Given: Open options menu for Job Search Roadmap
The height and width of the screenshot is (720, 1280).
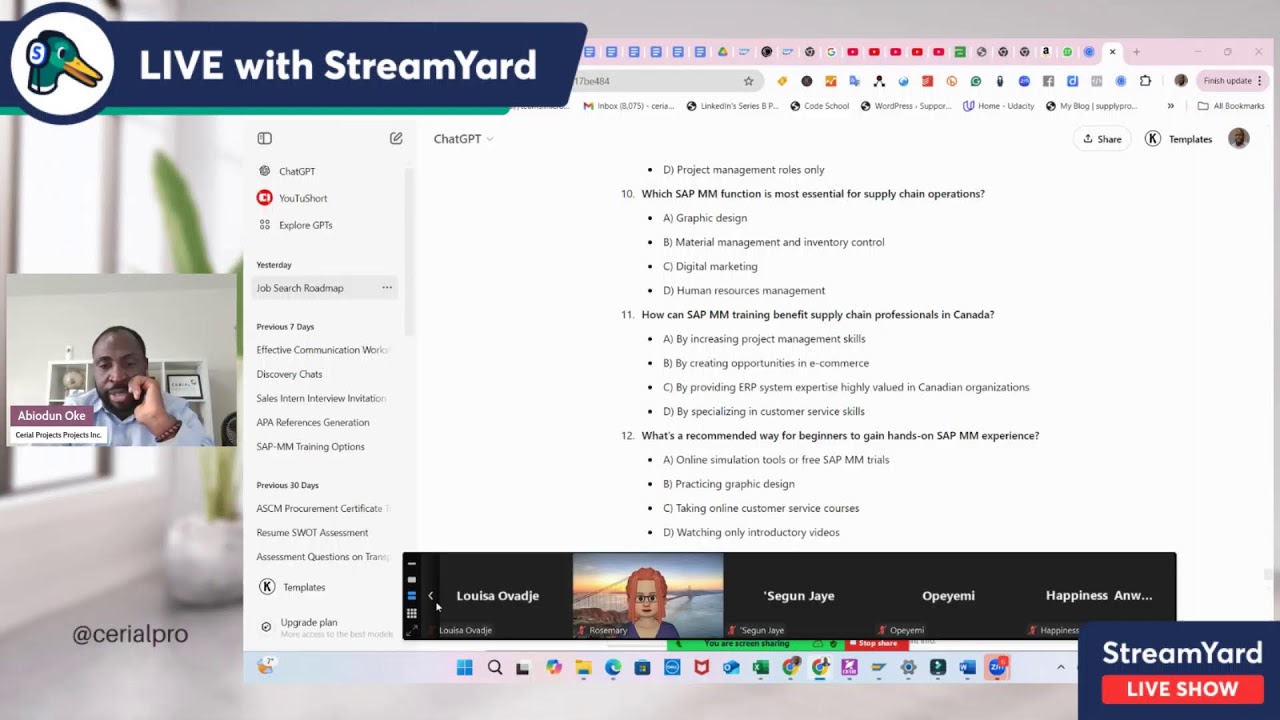Looking at the screenshot, I should pos(387,288).
